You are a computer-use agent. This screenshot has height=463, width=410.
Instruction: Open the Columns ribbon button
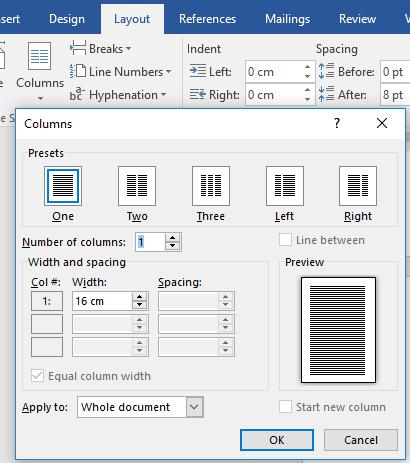click(40, 71)
